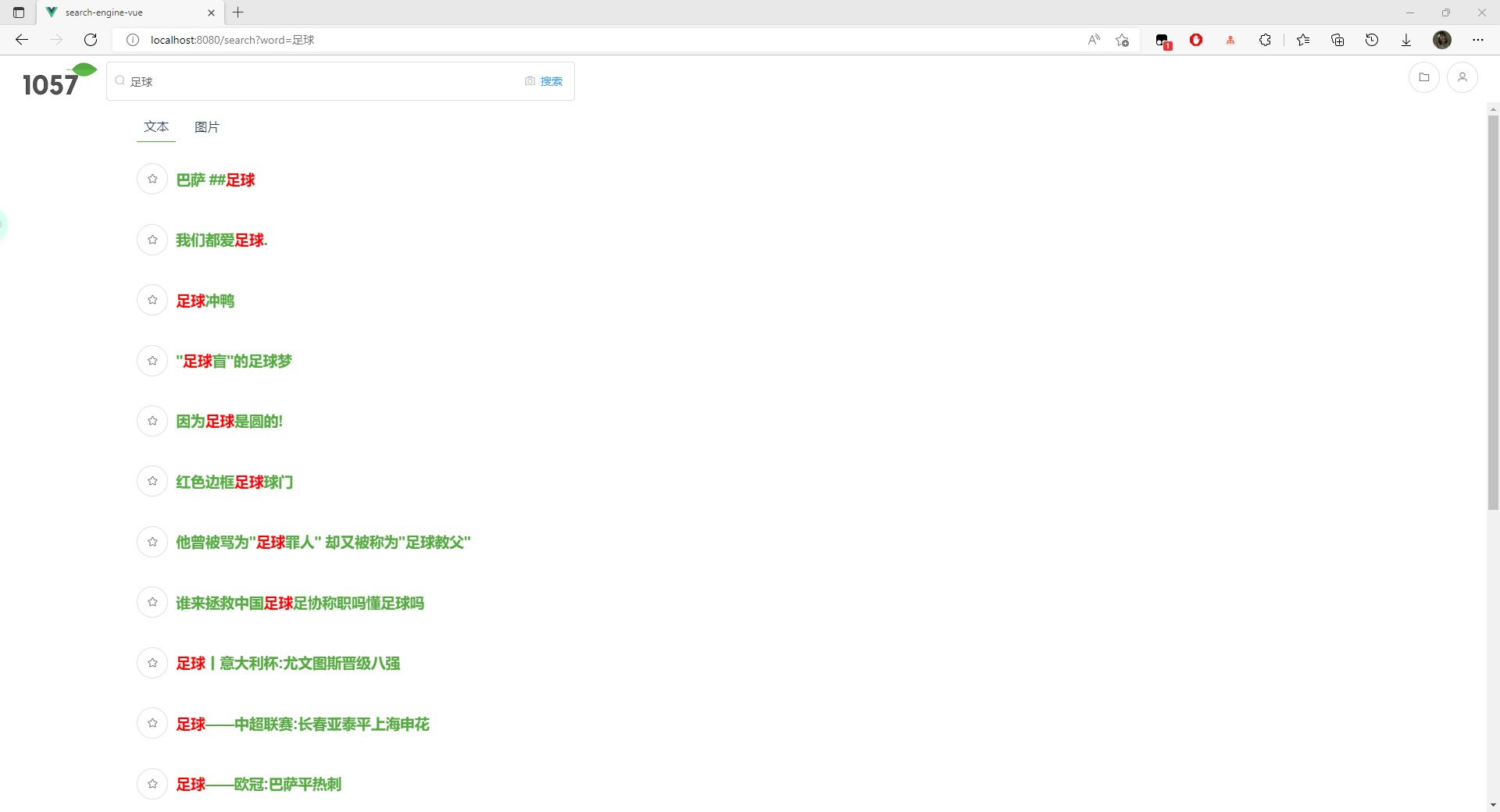Open result '谁来拯救中国足球足协称职吗懂足球吗'
The image size is (1500, 812).
[x=300, y=603]
